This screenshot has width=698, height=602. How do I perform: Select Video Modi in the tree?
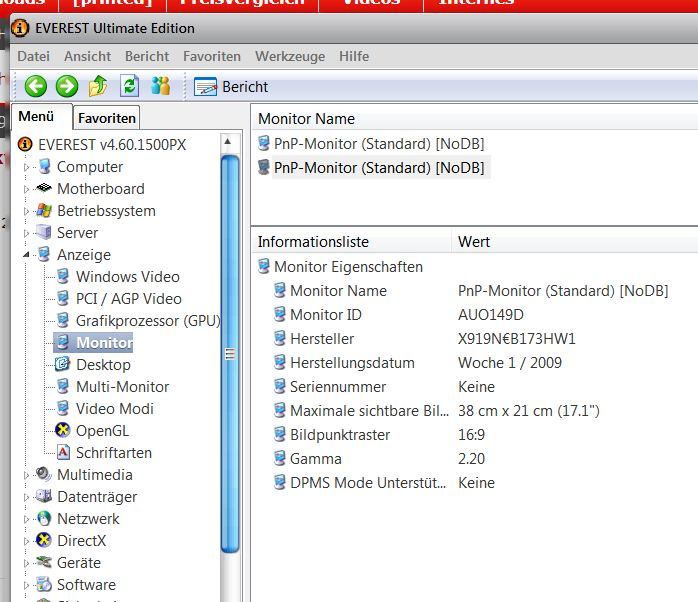[114, 408]
